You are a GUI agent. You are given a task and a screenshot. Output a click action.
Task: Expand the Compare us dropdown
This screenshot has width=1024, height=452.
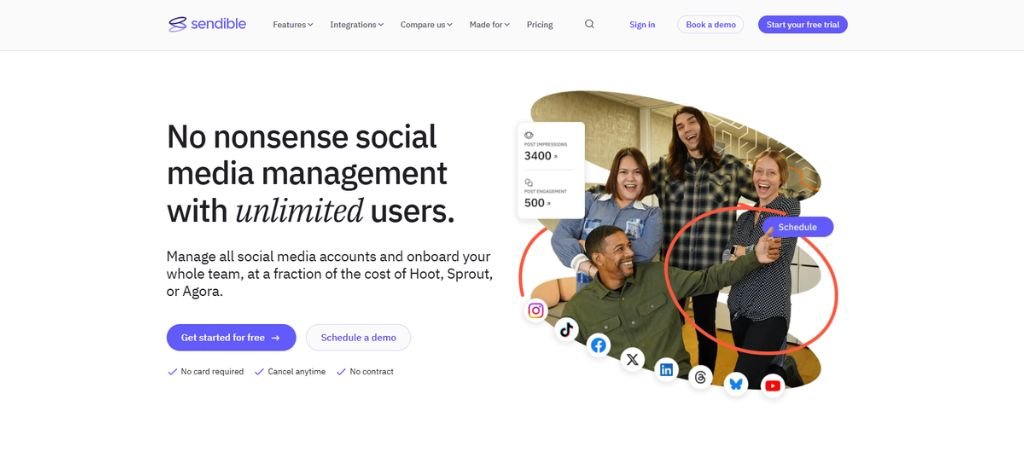coord(426,25)
